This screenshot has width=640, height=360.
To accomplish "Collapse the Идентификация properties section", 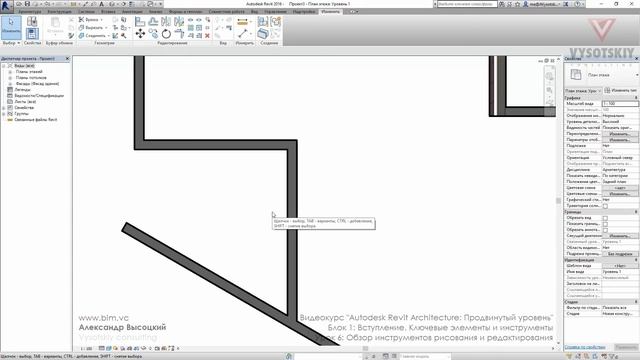I will click(636, 260).
